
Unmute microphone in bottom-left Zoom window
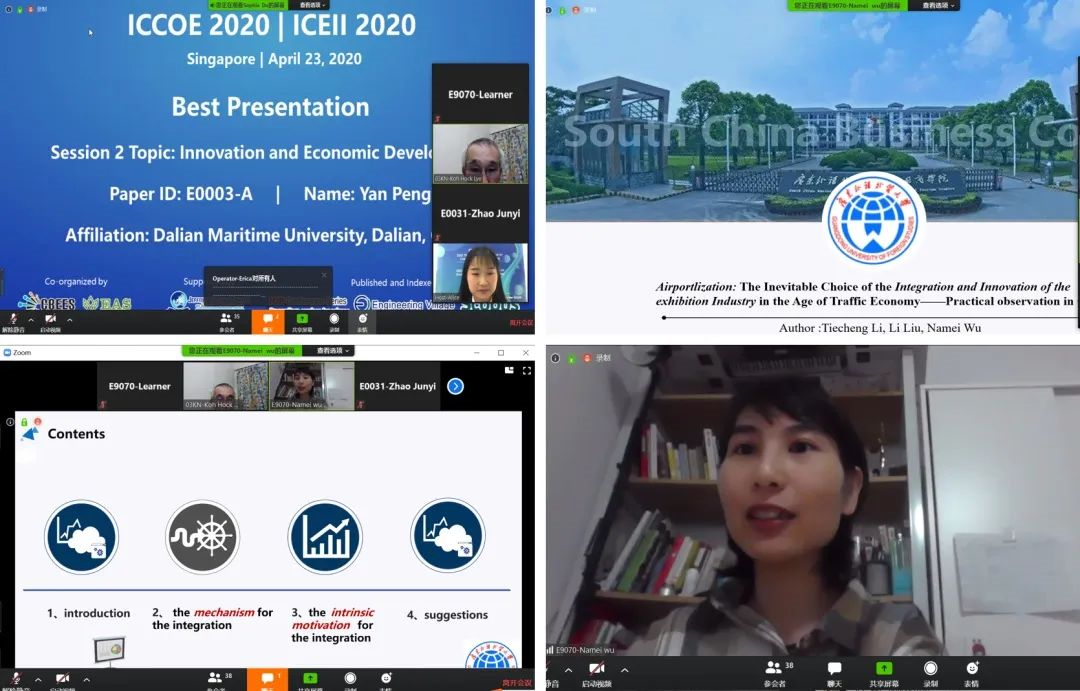click(x=15, y=680)
